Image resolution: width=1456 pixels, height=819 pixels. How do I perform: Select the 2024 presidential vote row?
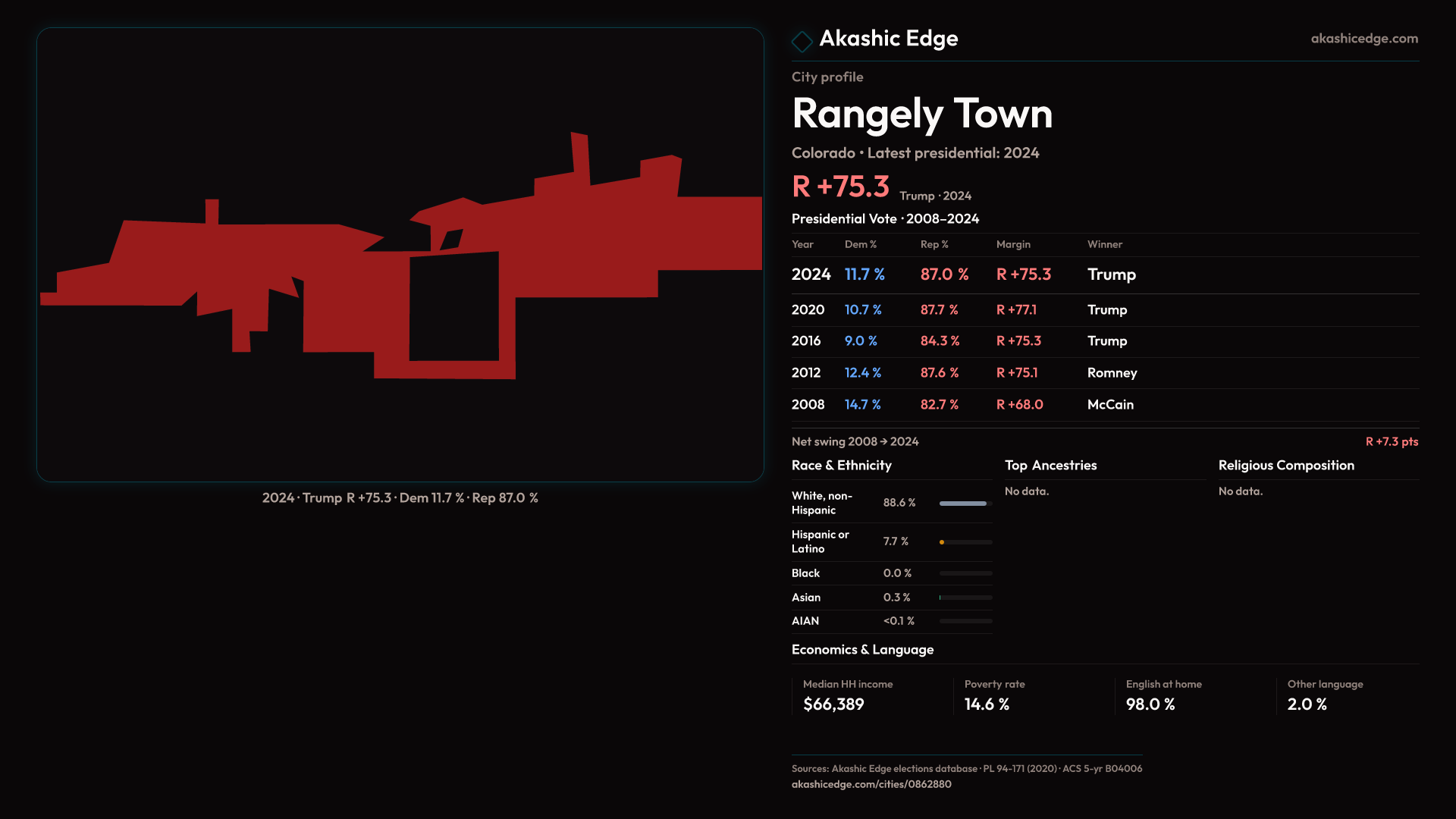tap(1104, 275)
